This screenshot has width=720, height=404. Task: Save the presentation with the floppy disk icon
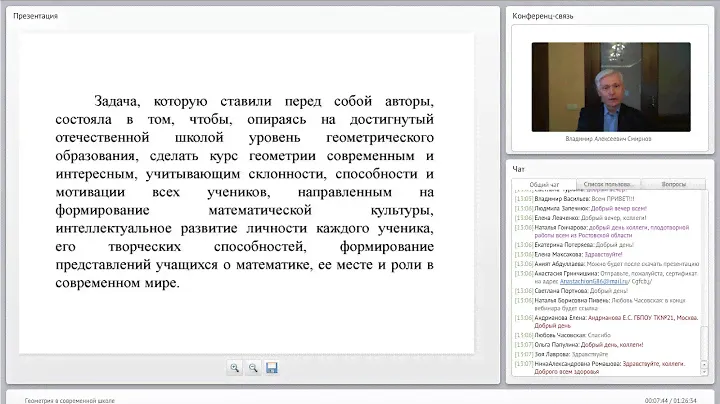272,368
